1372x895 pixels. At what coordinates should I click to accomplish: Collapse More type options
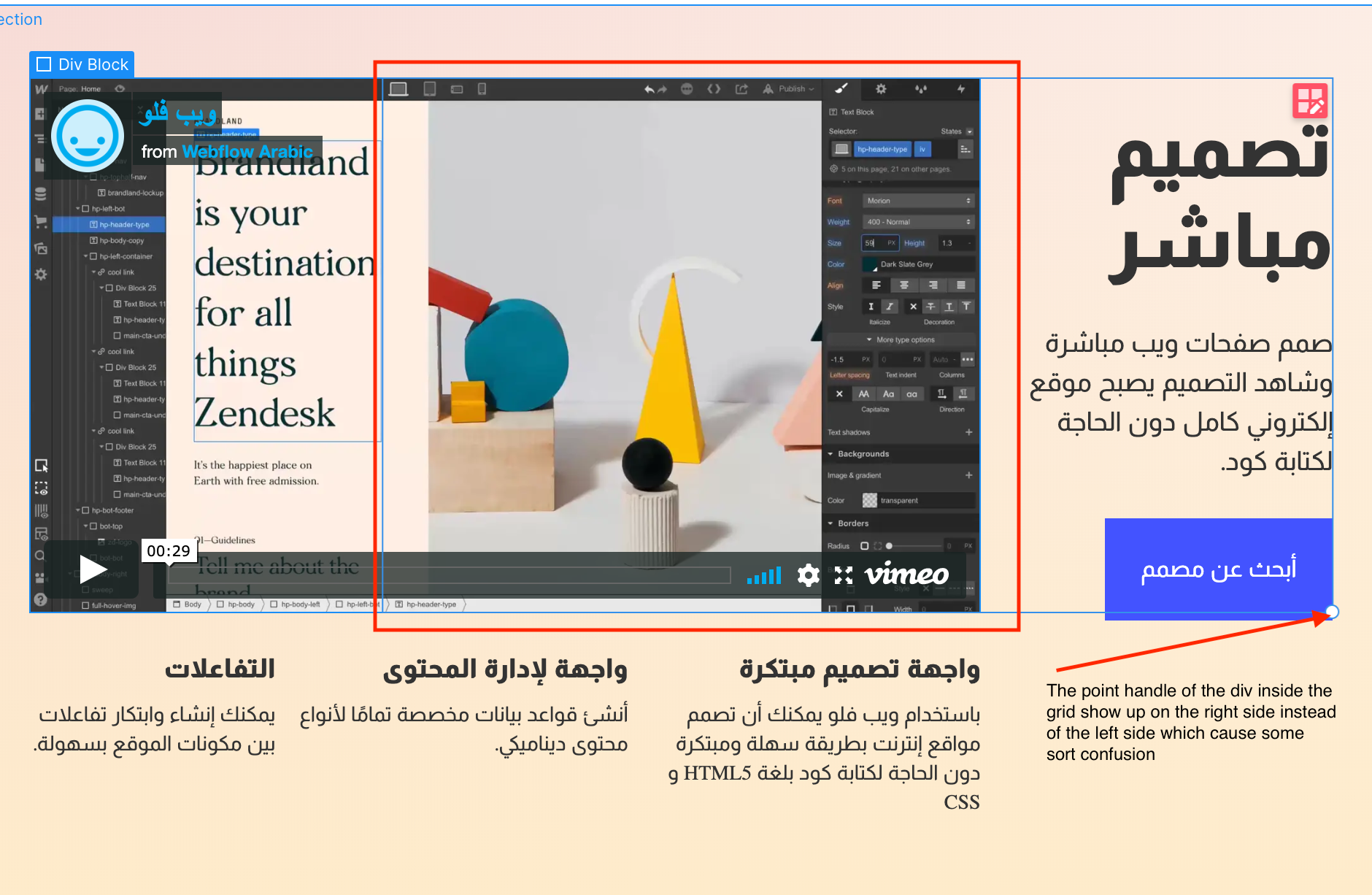tap(901, 339)
